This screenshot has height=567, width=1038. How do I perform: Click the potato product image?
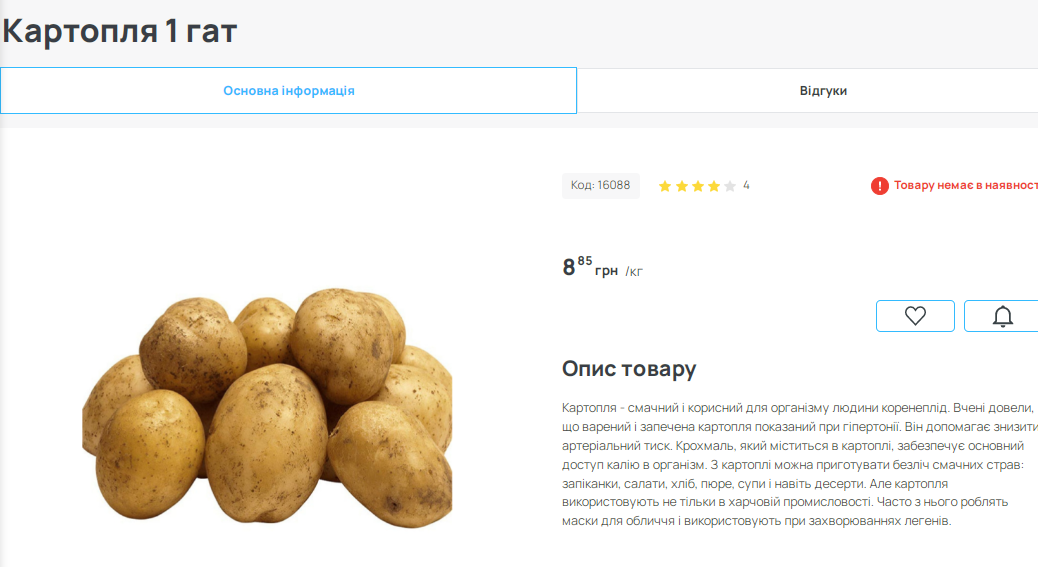267,407
